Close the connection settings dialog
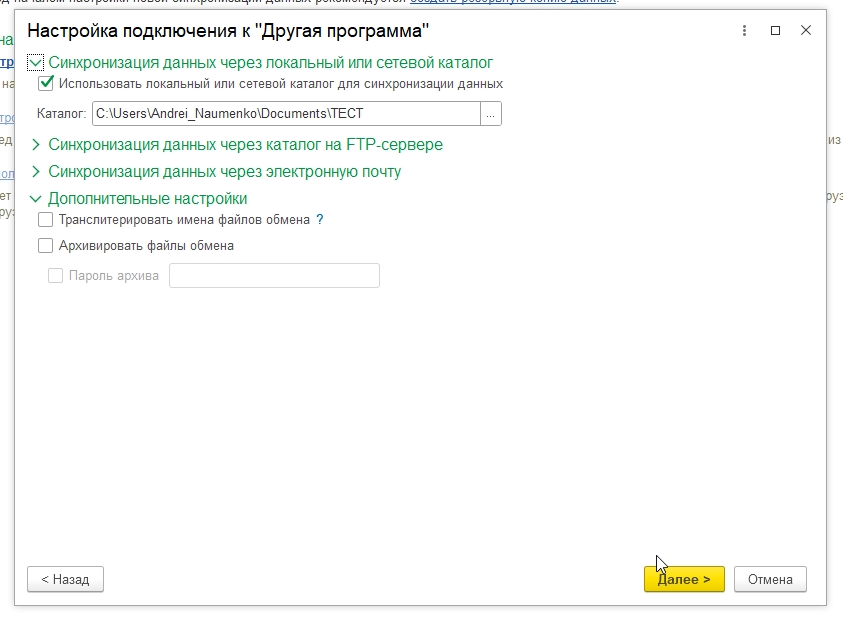The width and height of the screenshot is (843, 626). (806, 31)
